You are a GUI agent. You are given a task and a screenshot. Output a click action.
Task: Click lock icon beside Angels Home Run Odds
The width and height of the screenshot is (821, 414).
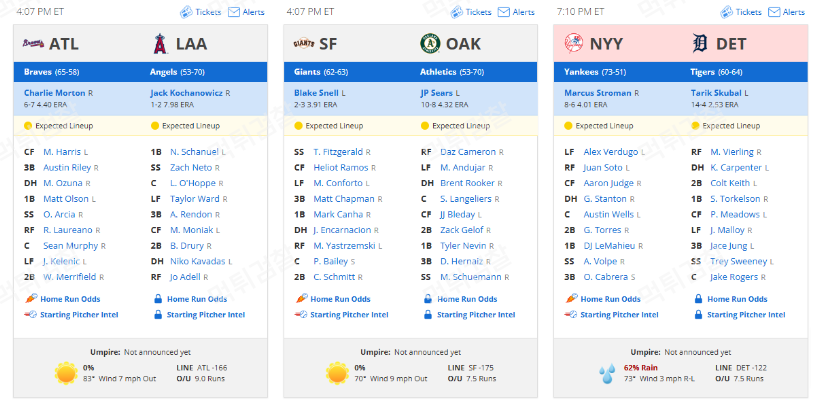pyautogui.click(x=158, y=299)
